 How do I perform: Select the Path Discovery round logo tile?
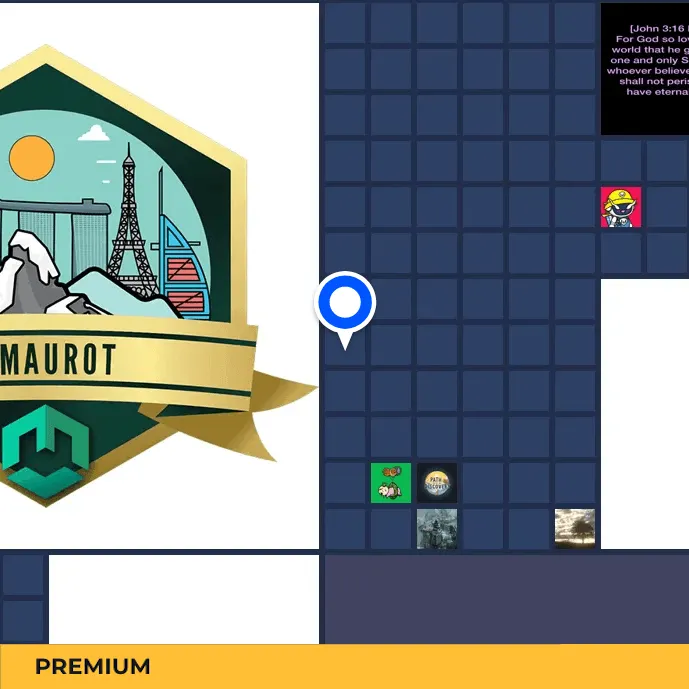coord(437,483)
